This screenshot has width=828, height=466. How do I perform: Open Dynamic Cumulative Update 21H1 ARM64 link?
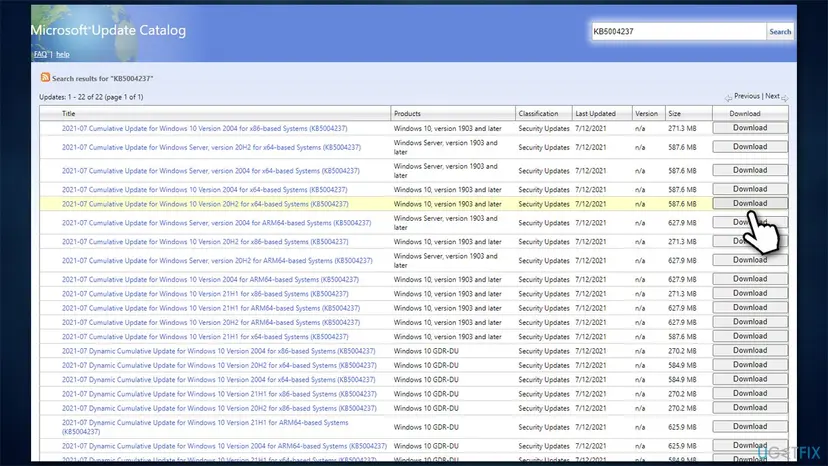click(205, 427)
